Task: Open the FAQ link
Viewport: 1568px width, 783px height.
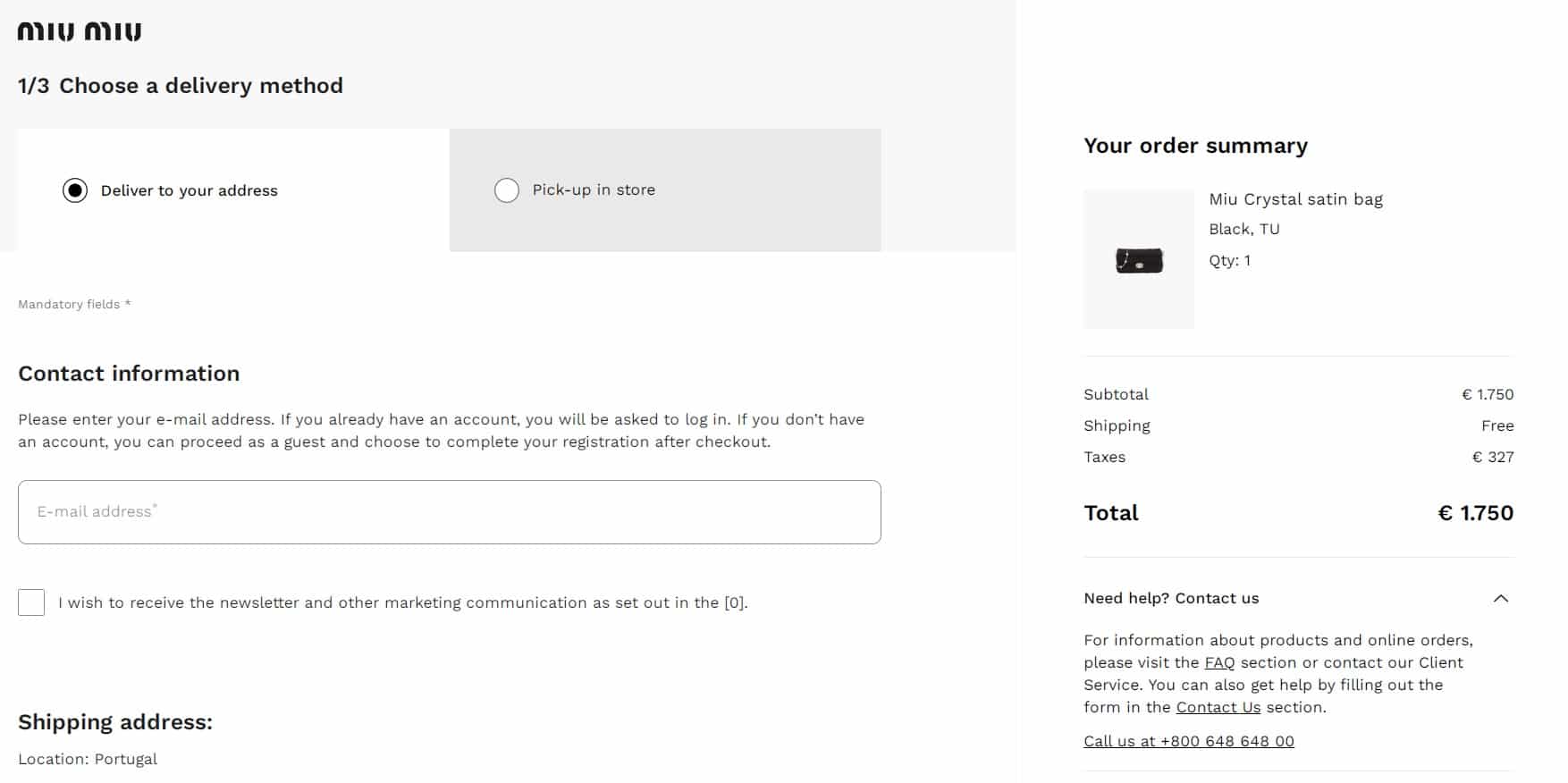Action: [x=1219, y=662]
